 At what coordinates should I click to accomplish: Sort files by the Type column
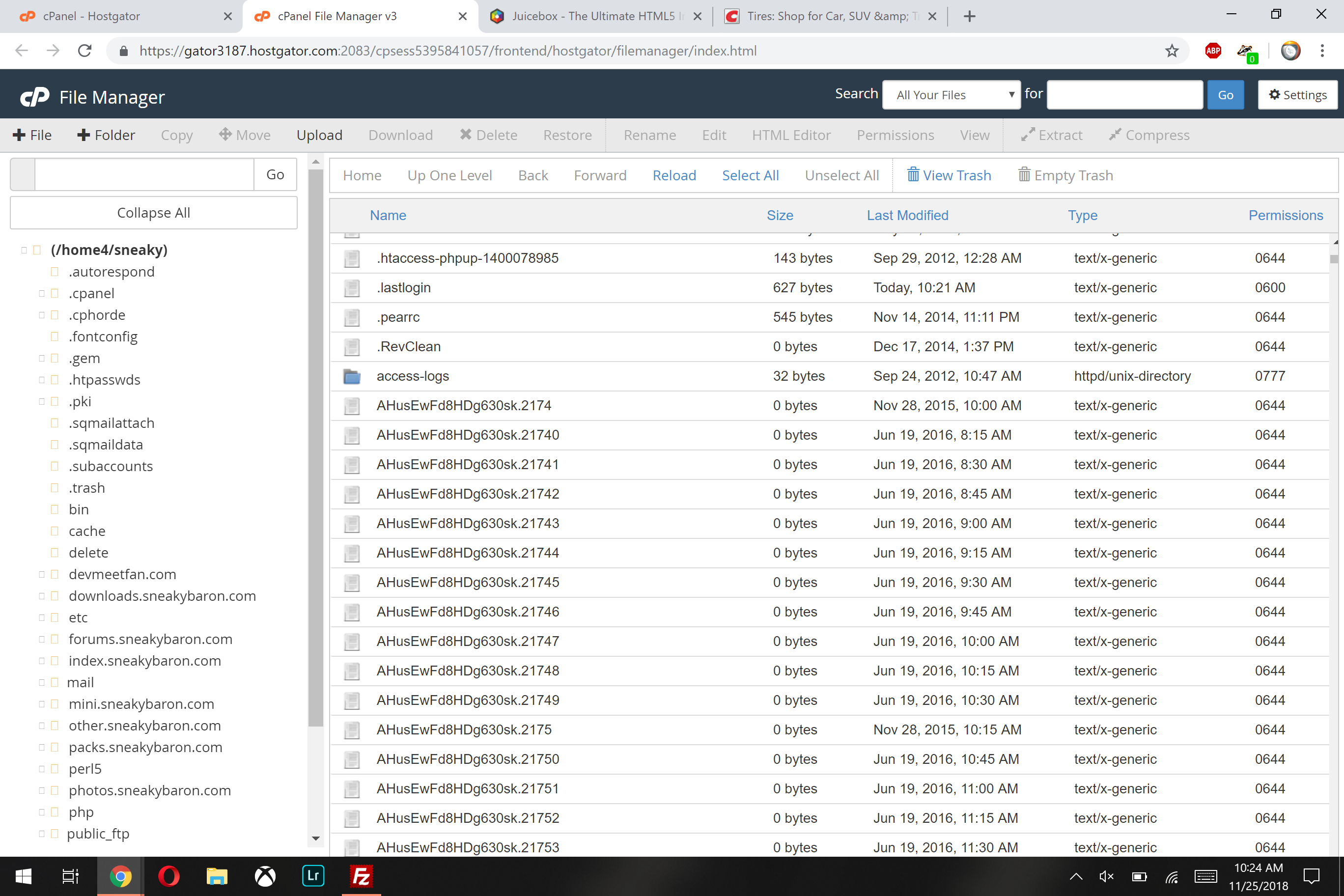(1083, 216)
